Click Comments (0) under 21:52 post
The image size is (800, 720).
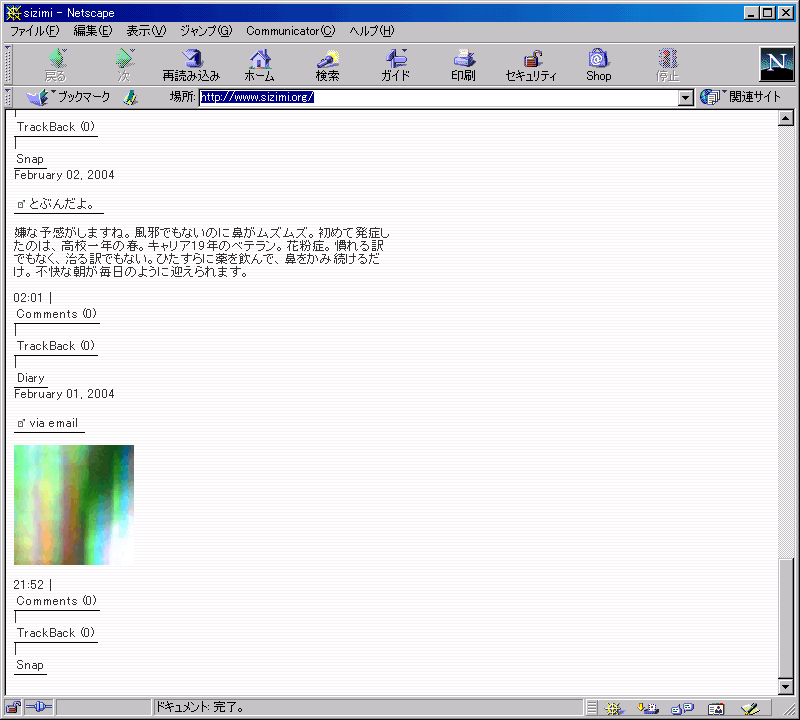click(x=56, y=601)
